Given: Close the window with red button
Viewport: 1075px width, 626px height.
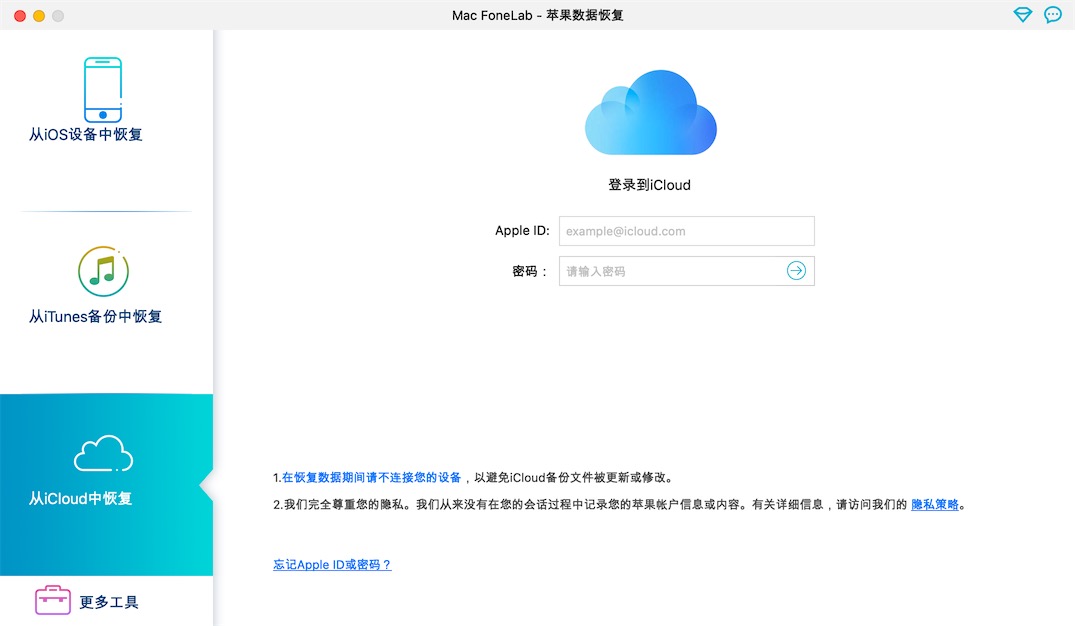Looking at the screenshot, I should (x=20, y=16).
